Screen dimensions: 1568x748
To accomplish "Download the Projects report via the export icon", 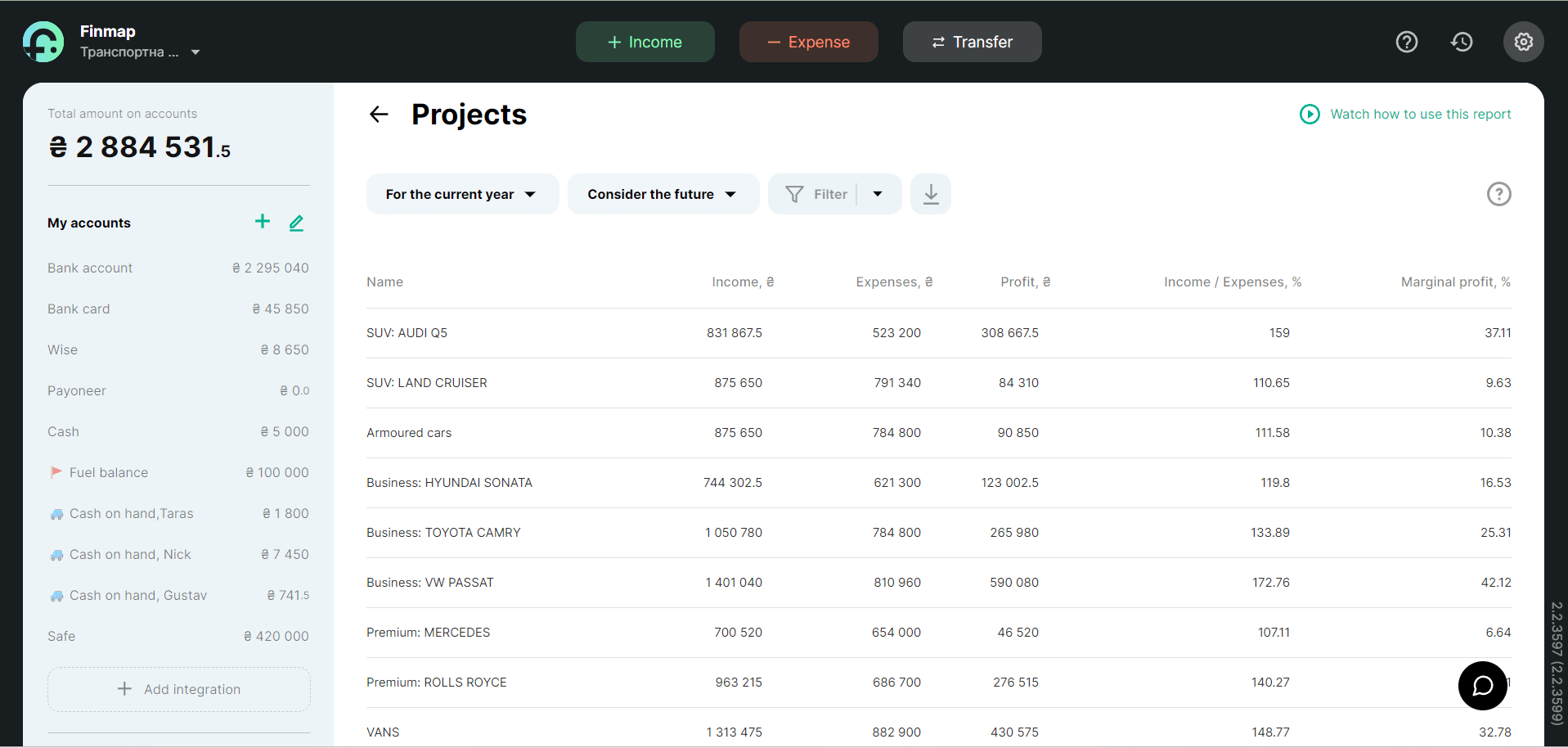I will [x=929, y=194].
